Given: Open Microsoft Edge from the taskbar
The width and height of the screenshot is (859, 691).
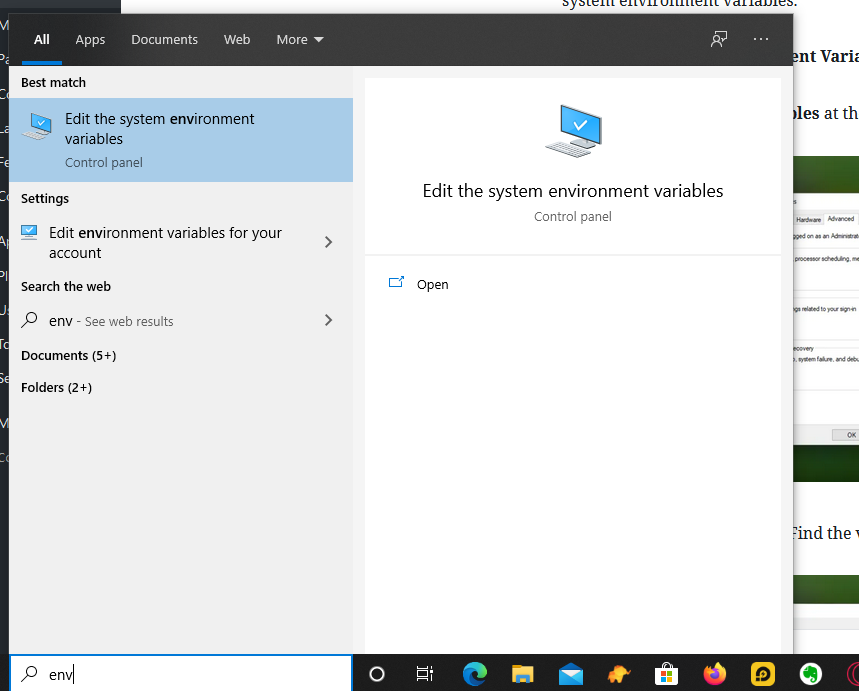Looking at the screenshot, I should point(475,674).
